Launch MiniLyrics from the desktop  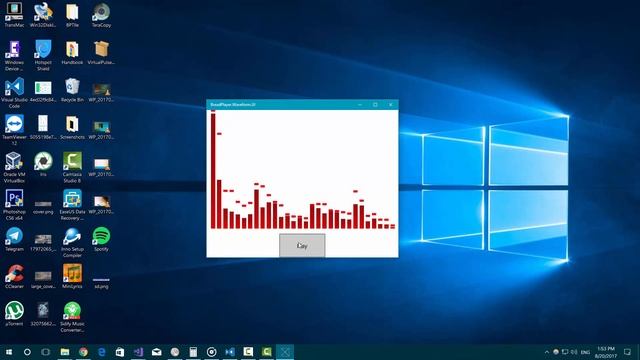pos(72,276)
